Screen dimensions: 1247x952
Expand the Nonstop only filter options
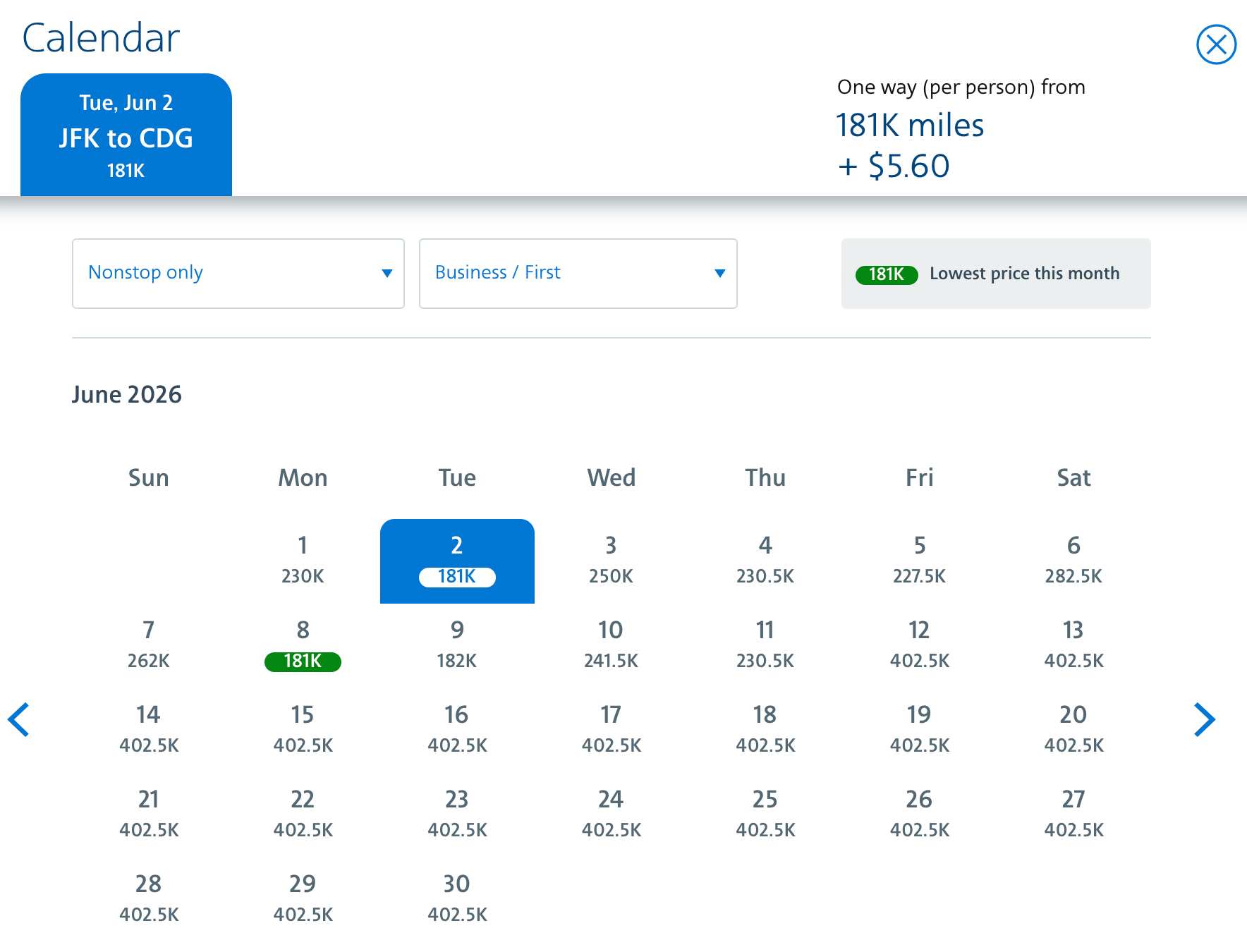pyautogui.click(x=238, y=274)
